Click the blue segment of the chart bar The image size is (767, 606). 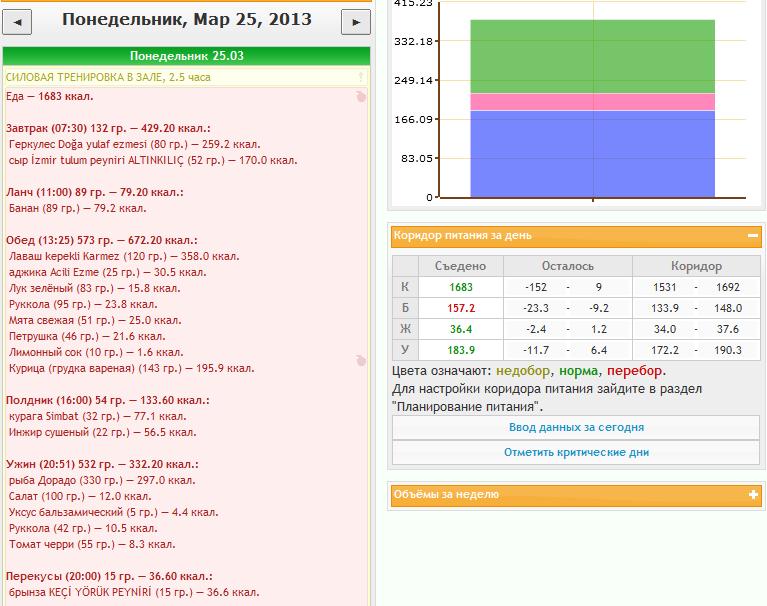pyautogui.click(x=592, y=154)
